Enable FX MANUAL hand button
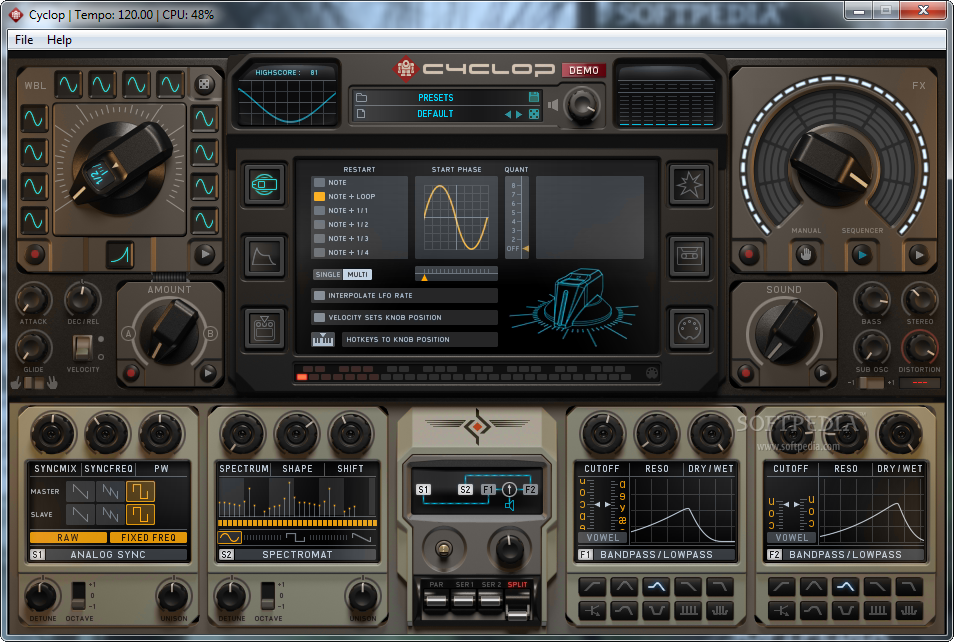954x642 pixels. click(x=806, y=254)
